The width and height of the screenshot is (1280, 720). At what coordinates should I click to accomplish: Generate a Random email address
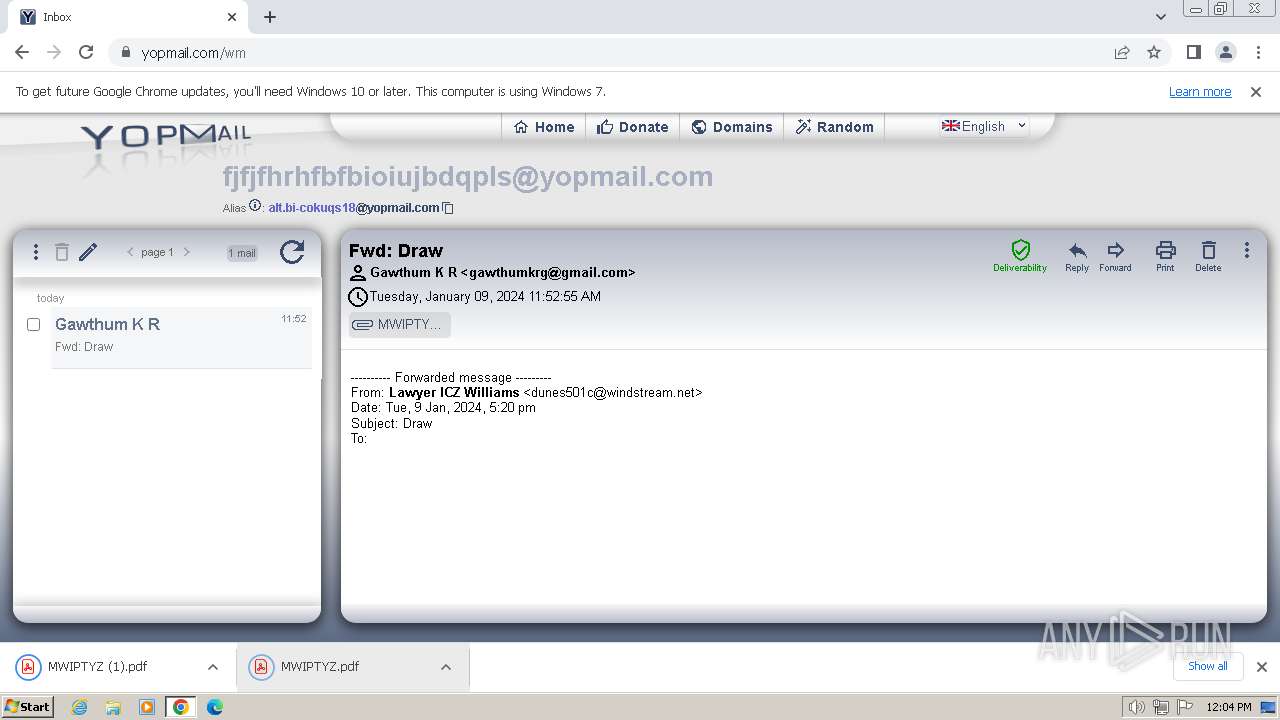[835, 127]
